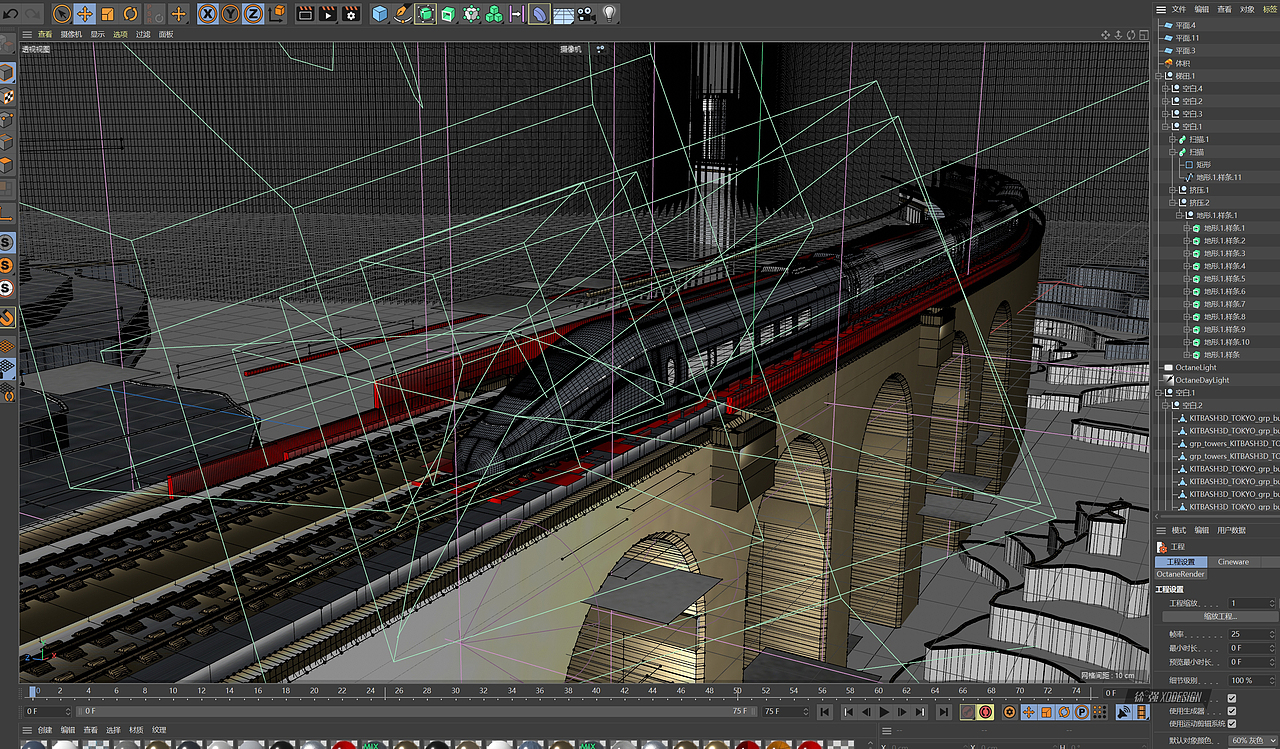Collapse the 空白.3 tree node
The image size is (1280, 749).
coord(1165,114)
